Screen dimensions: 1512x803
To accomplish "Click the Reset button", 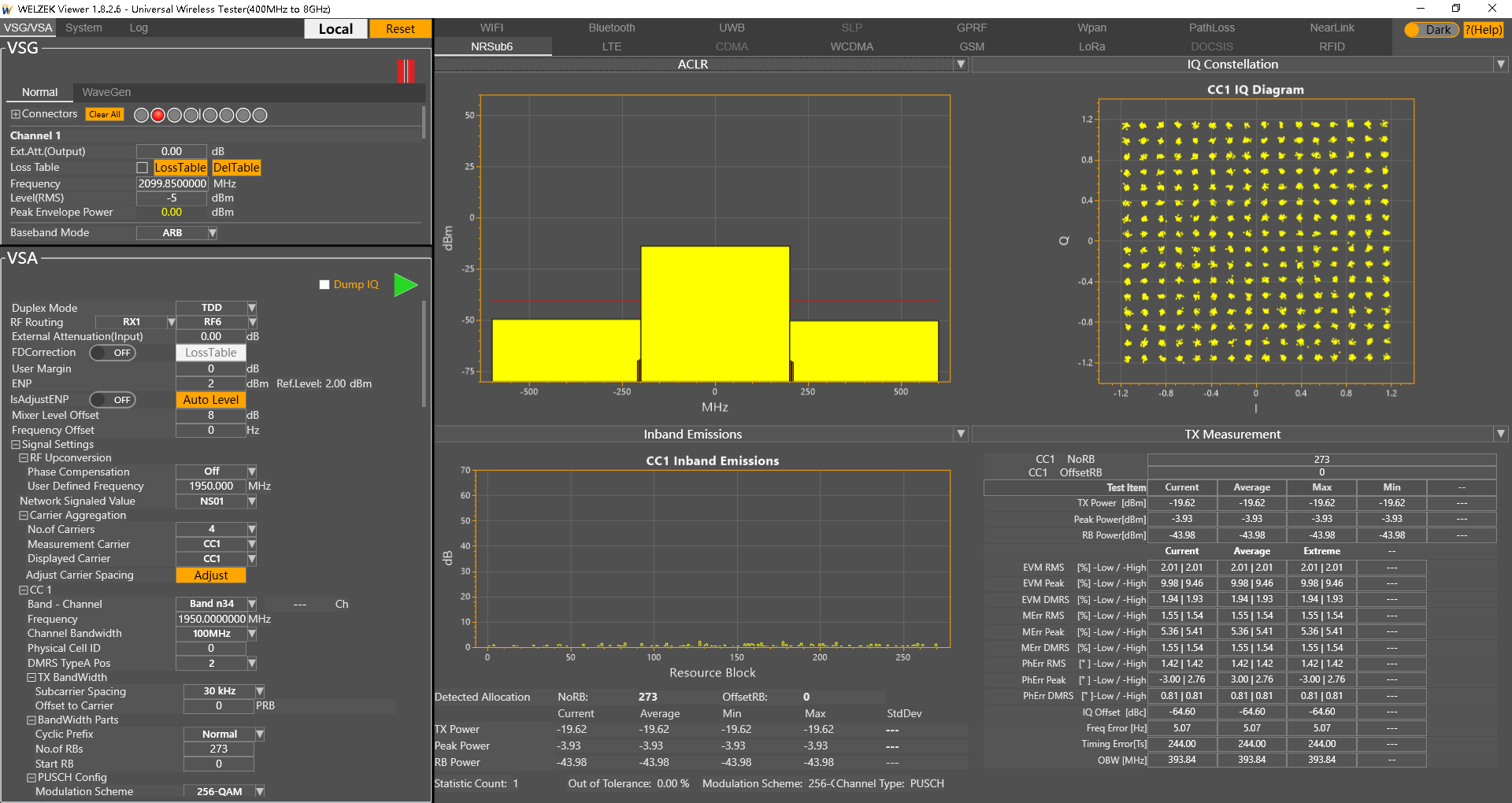I will pos(400,29).
